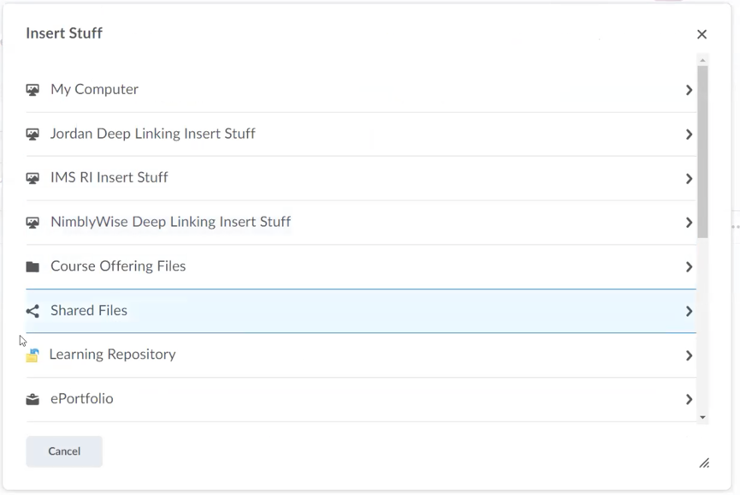Click the Cancel button

pos(64,451)
